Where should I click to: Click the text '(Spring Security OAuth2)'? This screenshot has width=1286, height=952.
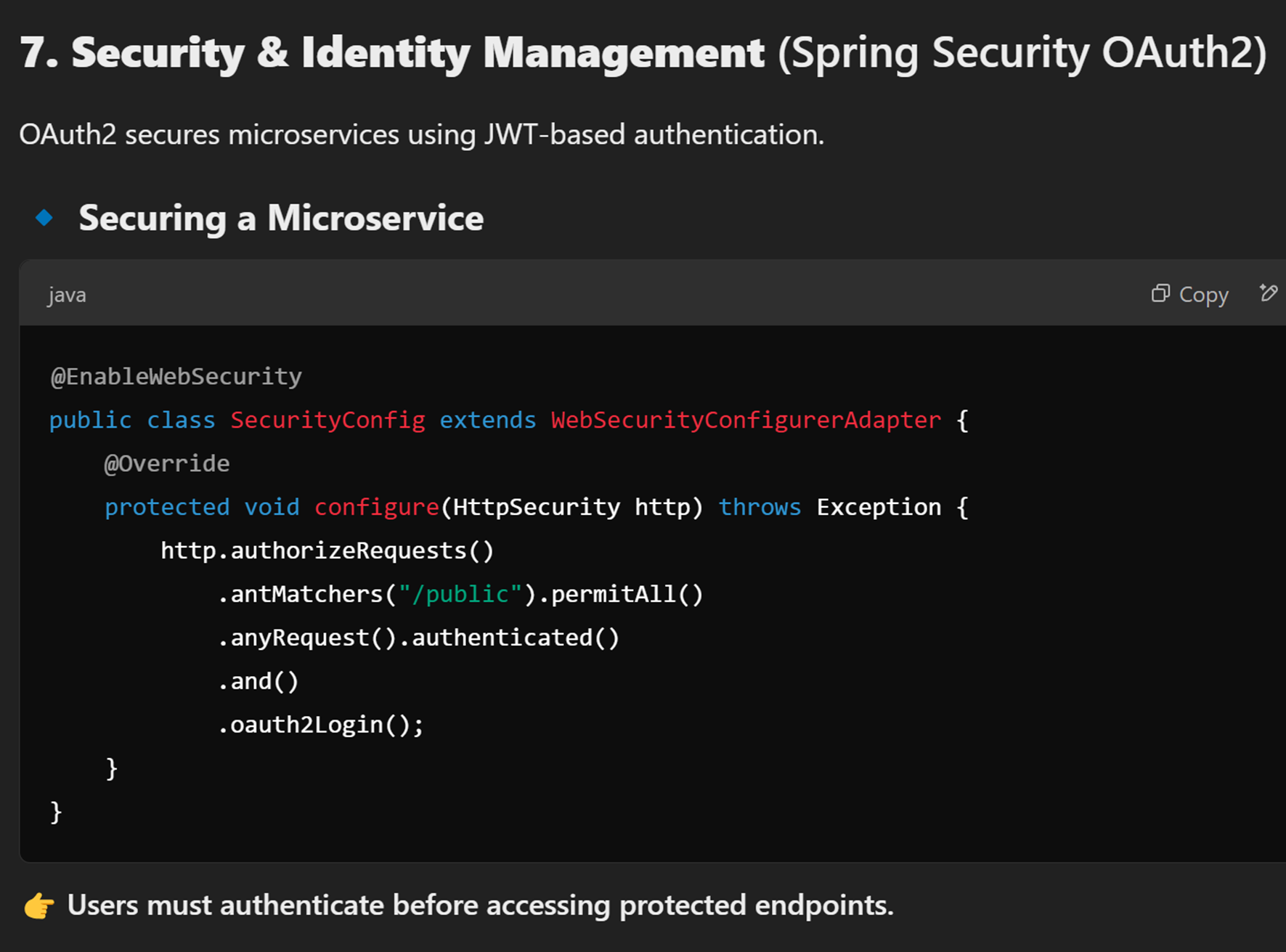1022,53
